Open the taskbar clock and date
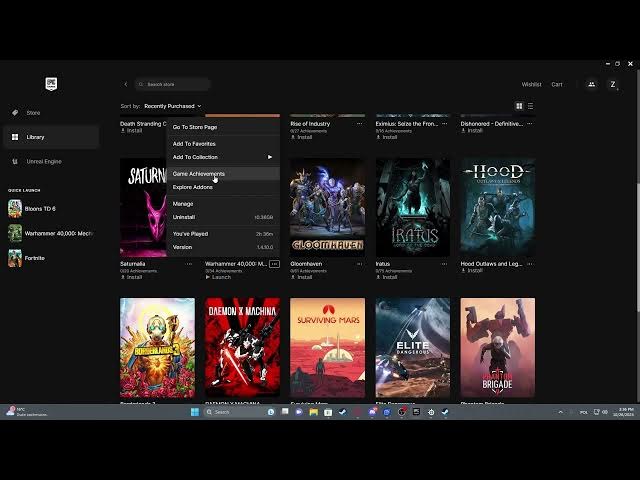 625,412
